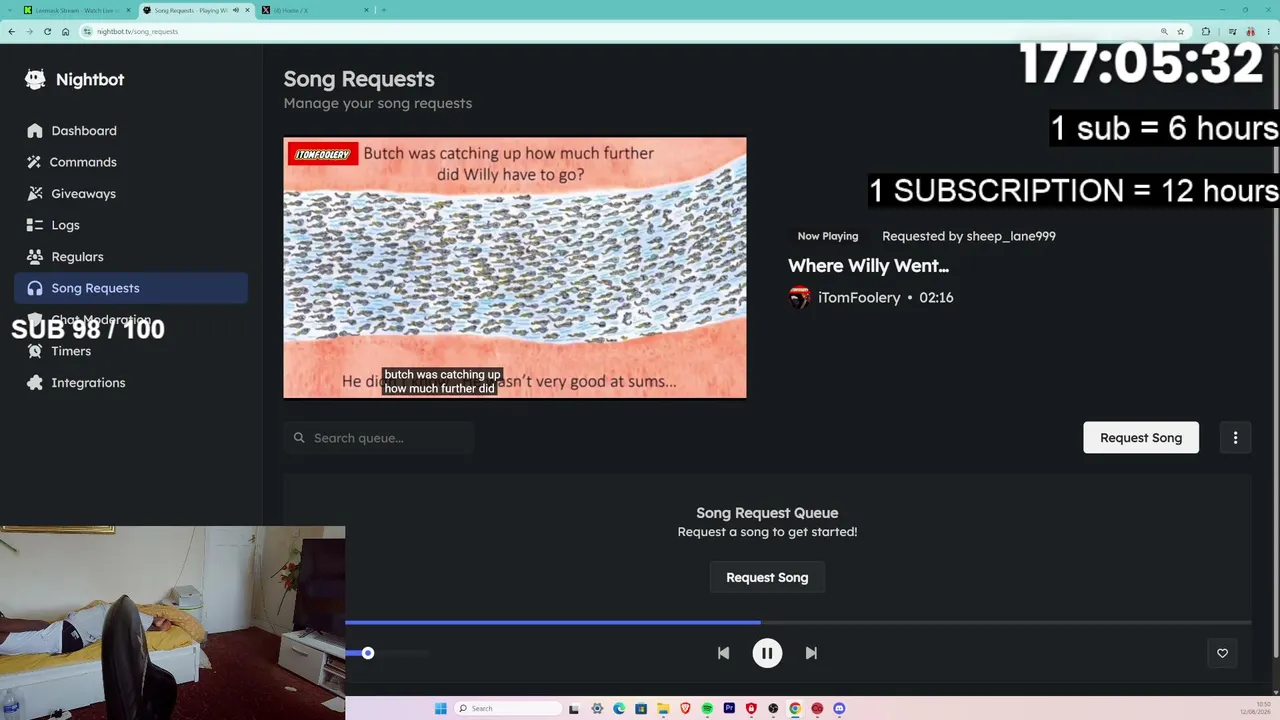
Task: Switch to the Stream browser tab
Action: [76, 10]
